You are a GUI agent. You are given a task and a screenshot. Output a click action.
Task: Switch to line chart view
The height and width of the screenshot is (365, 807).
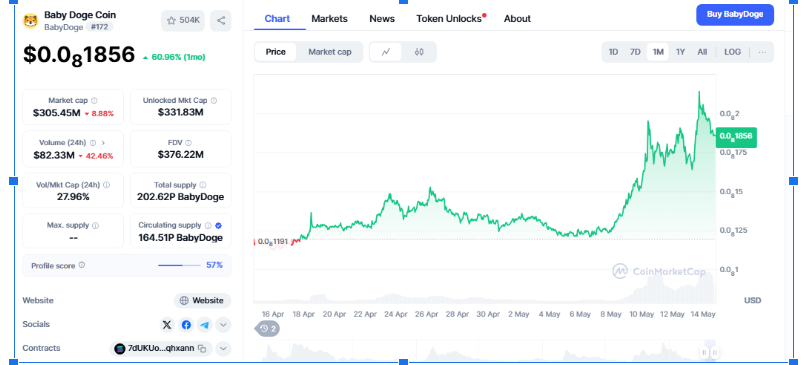(x=385, y=52)
